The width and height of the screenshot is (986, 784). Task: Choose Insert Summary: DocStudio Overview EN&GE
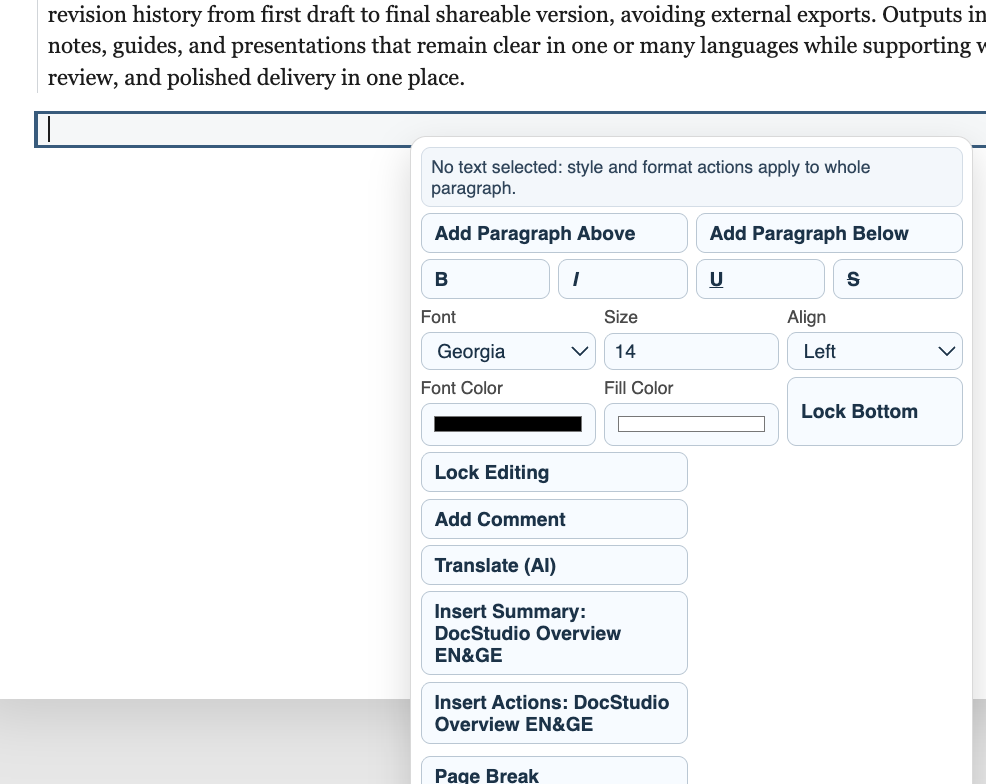pyautogui.click(x=554, y=633)
